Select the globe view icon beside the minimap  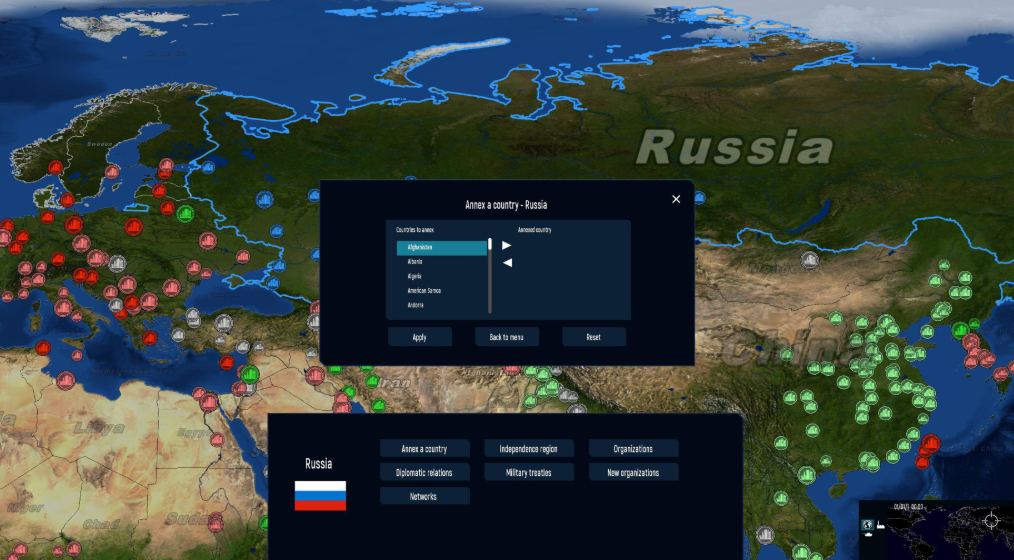(x=867, y=524)
